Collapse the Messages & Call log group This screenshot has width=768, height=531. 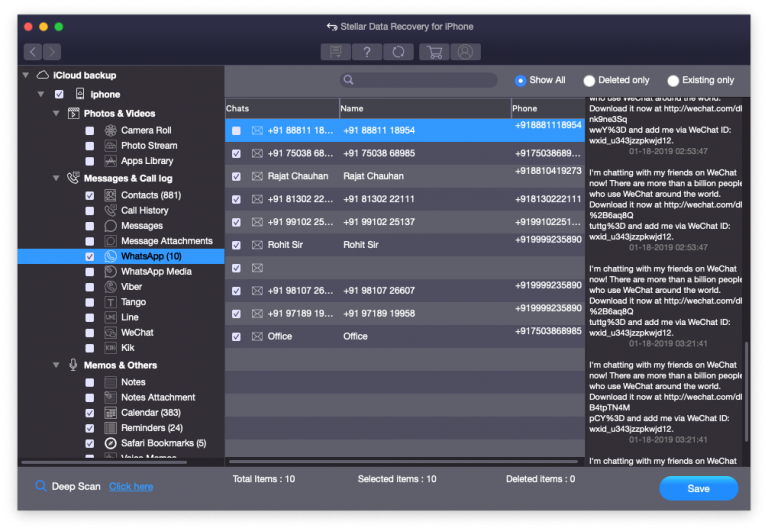[56, 178]
